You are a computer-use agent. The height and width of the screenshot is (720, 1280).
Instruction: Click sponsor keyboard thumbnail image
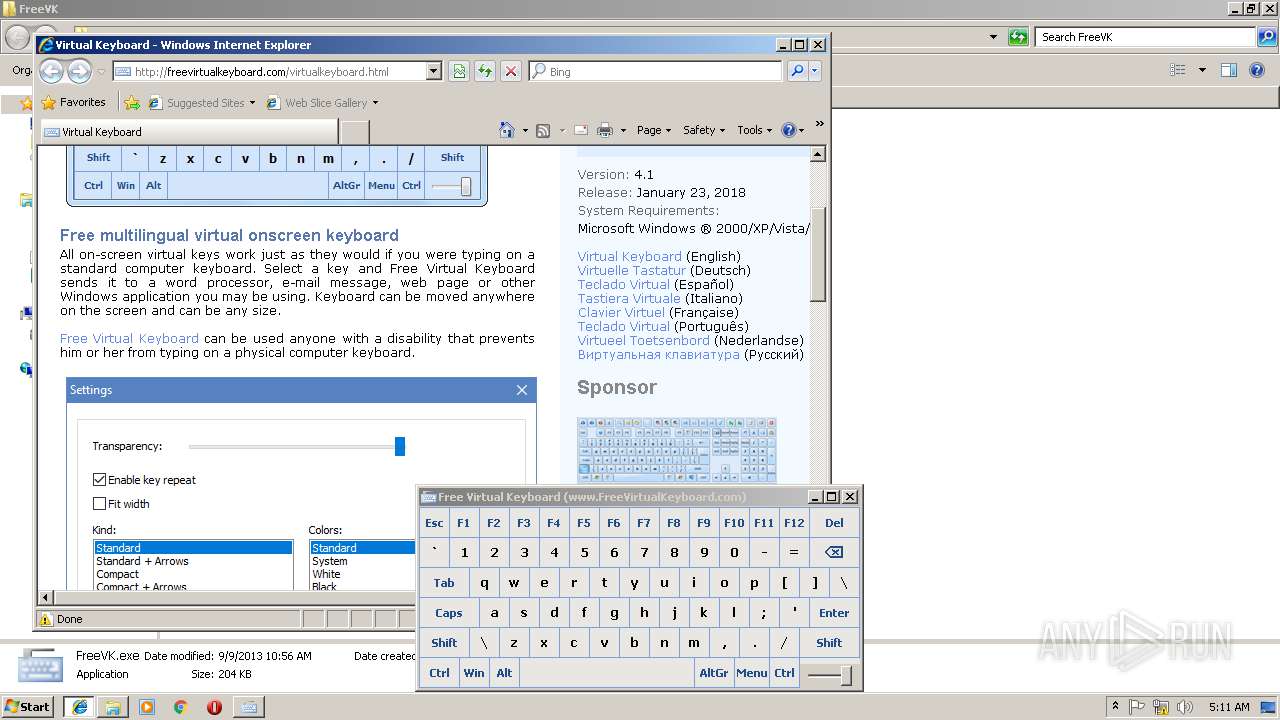pos(677,451)
